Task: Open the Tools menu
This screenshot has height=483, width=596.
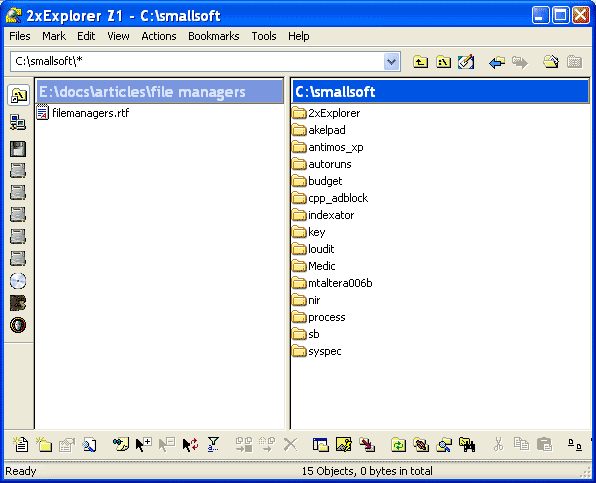Action: [x=264, y=36]
